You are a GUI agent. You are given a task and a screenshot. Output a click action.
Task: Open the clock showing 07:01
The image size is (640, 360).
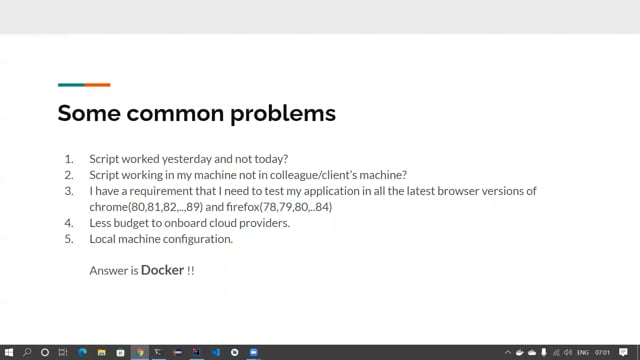[602, 352]
